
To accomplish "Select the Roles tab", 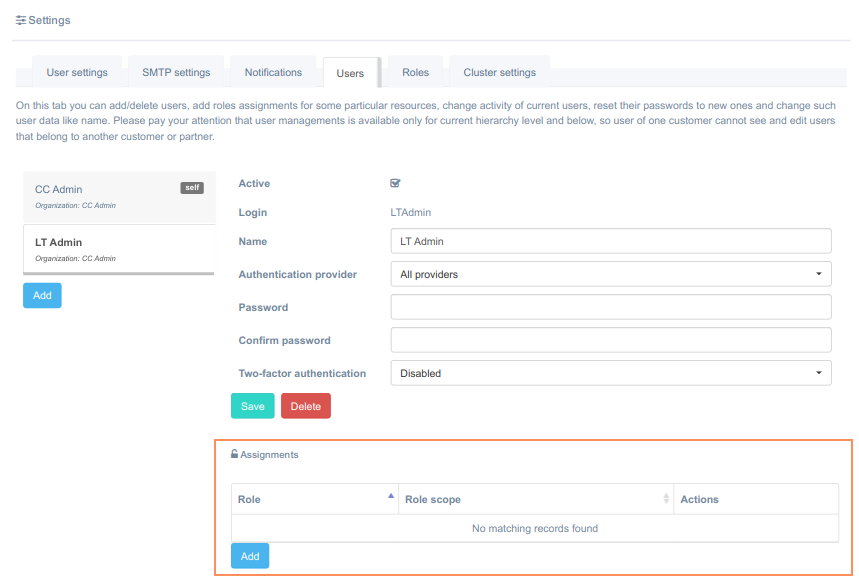I will click(415, 72).
